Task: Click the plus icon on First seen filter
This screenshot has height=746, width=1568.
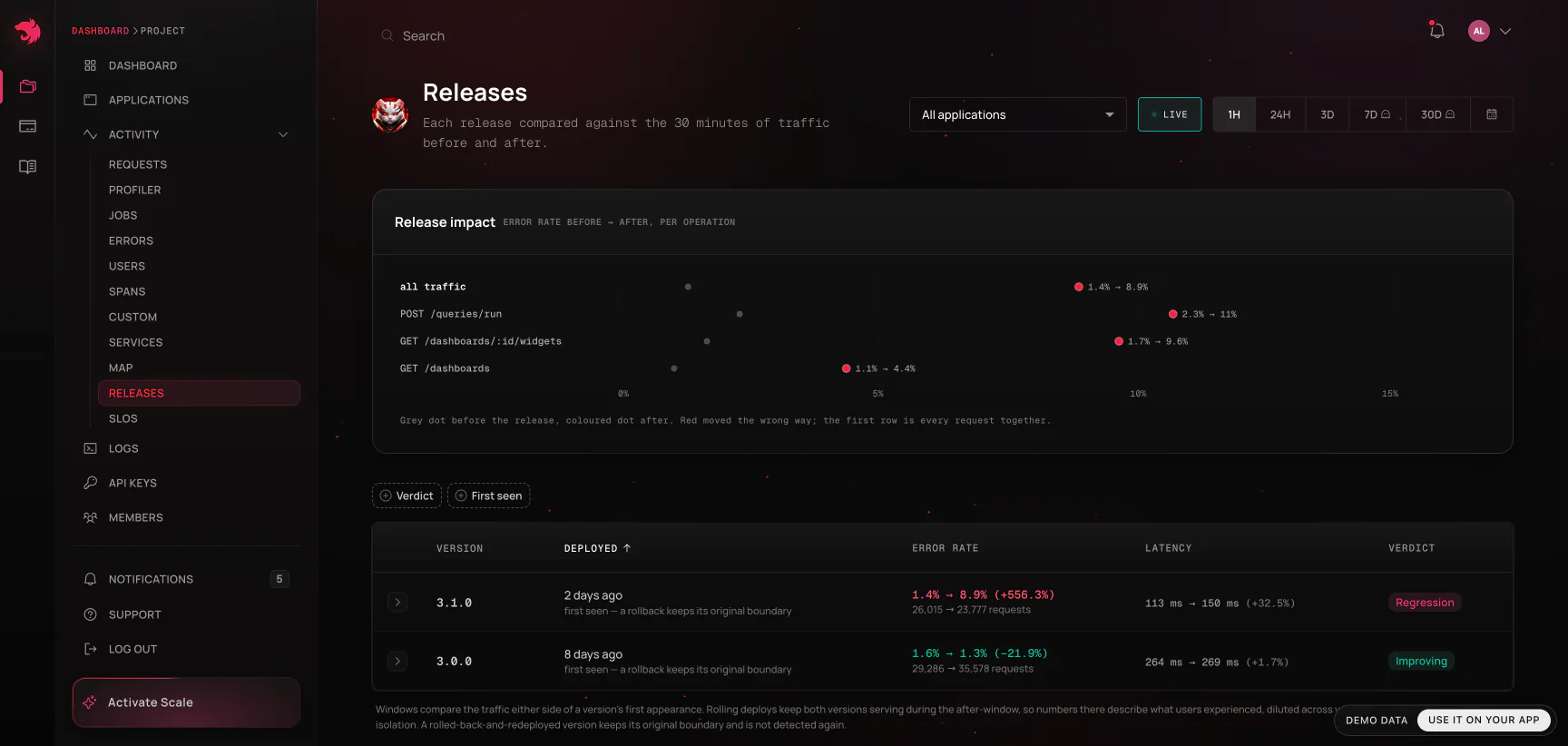Action: [x=461, y=496]
